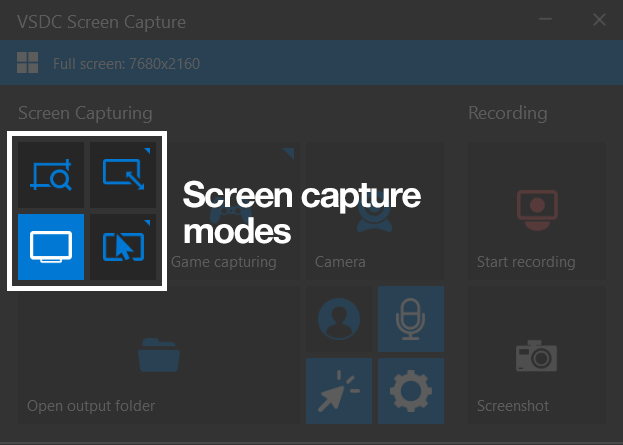This screenshot has height=445, width=623.
Task: Select the window capture mode with cursor
Action: point(124,246)
